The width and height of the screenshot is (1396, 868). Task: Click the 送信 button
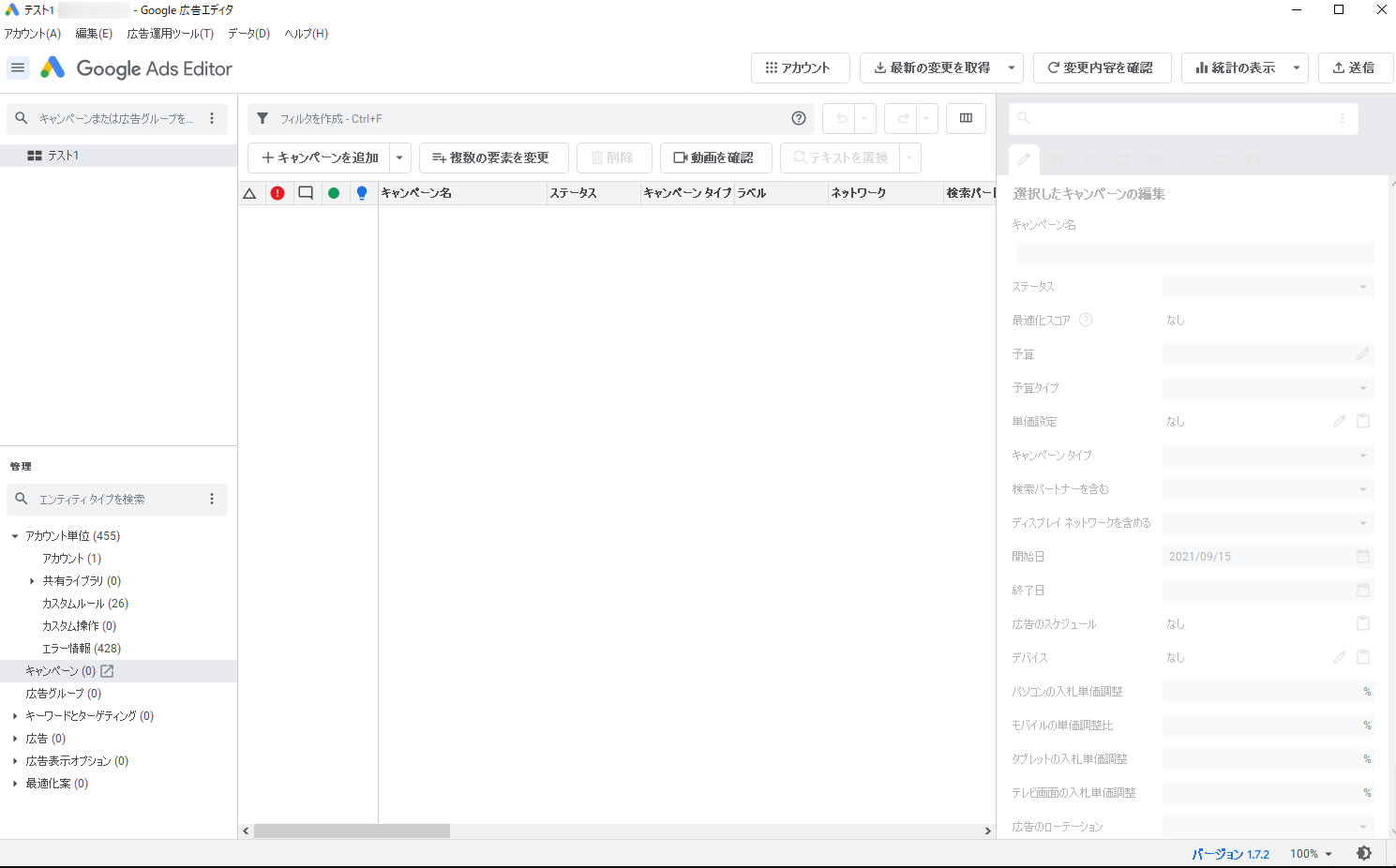point(1355,67)
